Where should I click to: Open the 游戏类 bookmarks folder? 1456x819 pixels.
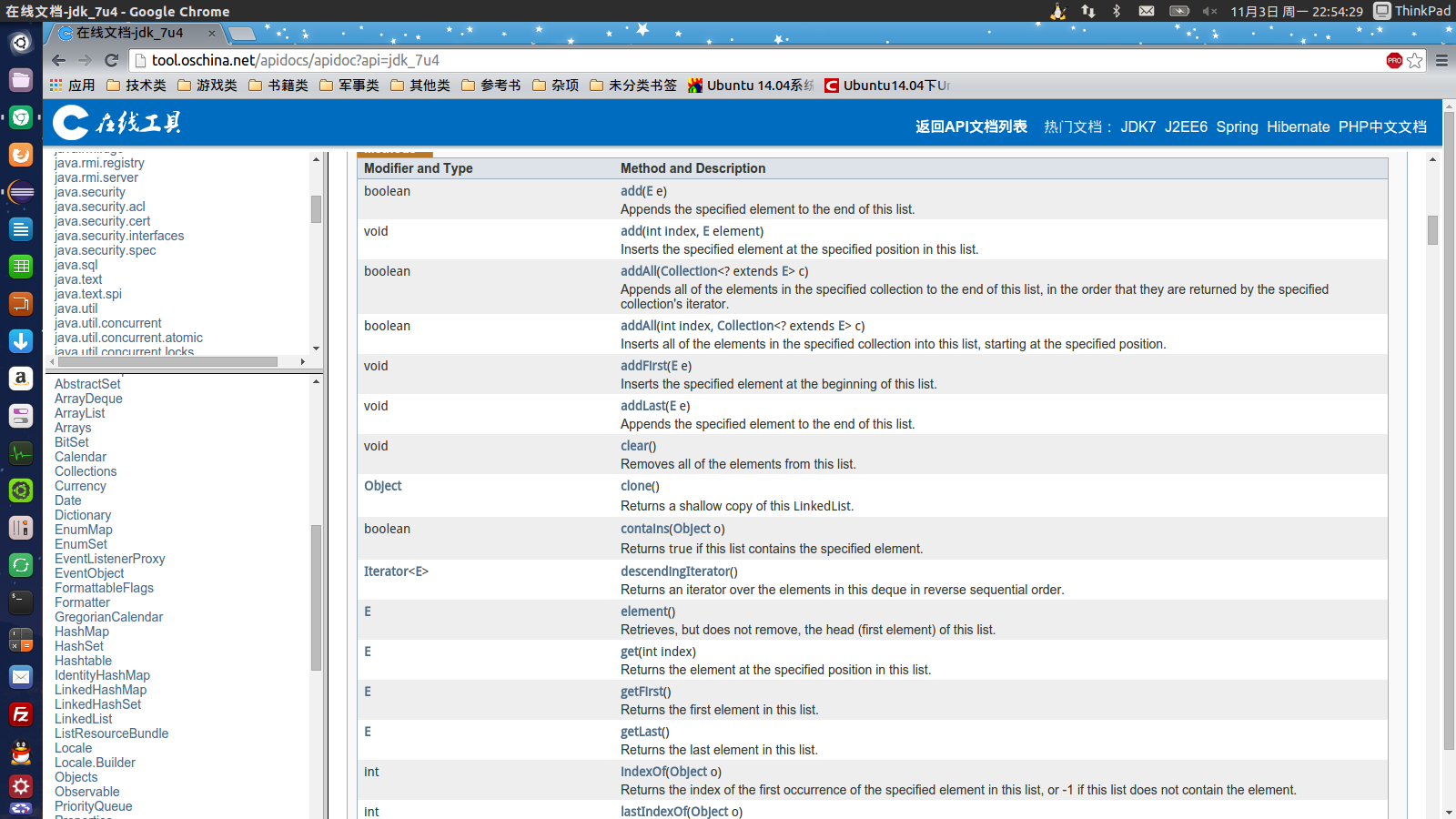(x=207, y=86)
